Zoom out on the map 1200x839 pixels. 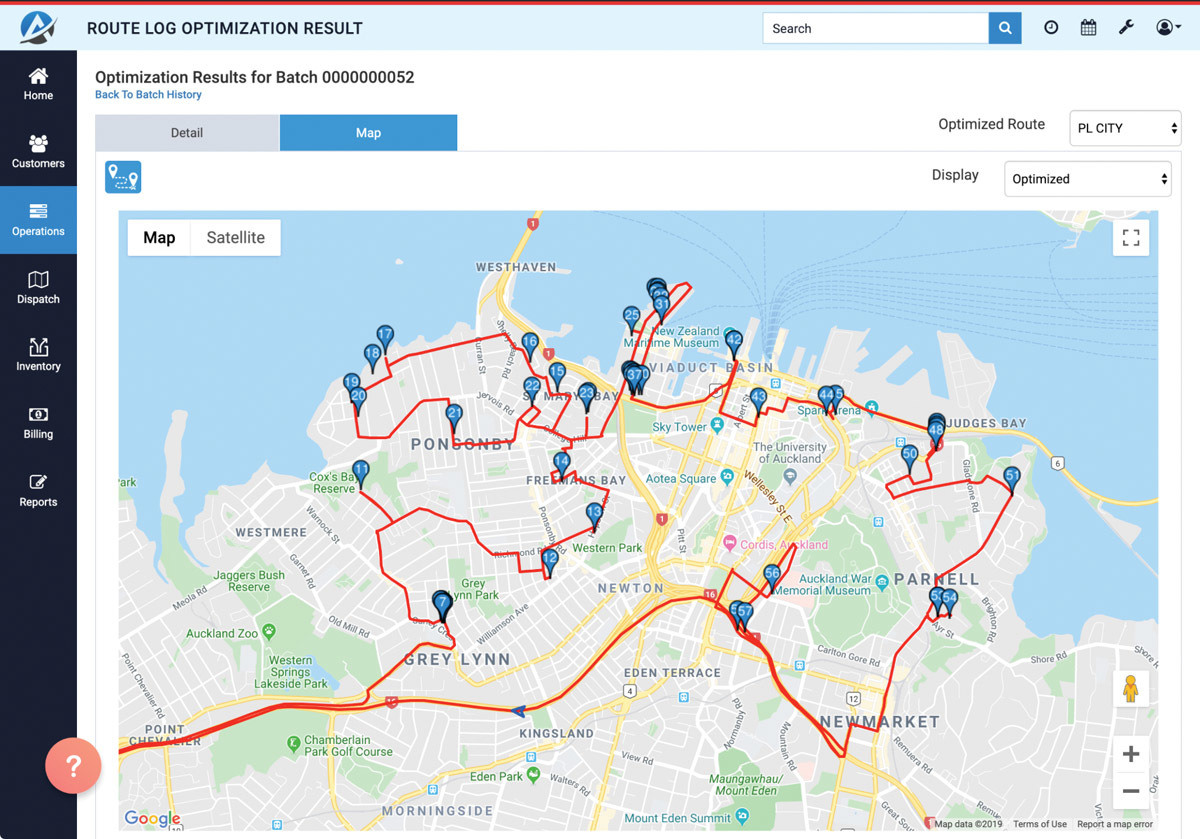(1131, 791)
